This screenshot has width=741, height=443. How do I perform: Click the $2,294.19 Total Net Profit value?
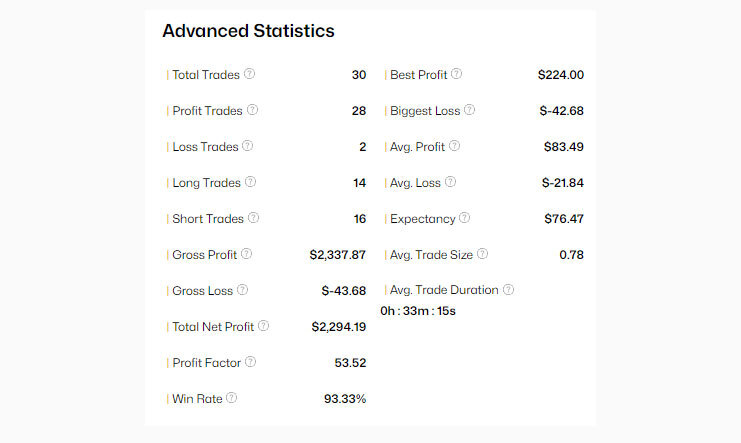pos(338,327)
